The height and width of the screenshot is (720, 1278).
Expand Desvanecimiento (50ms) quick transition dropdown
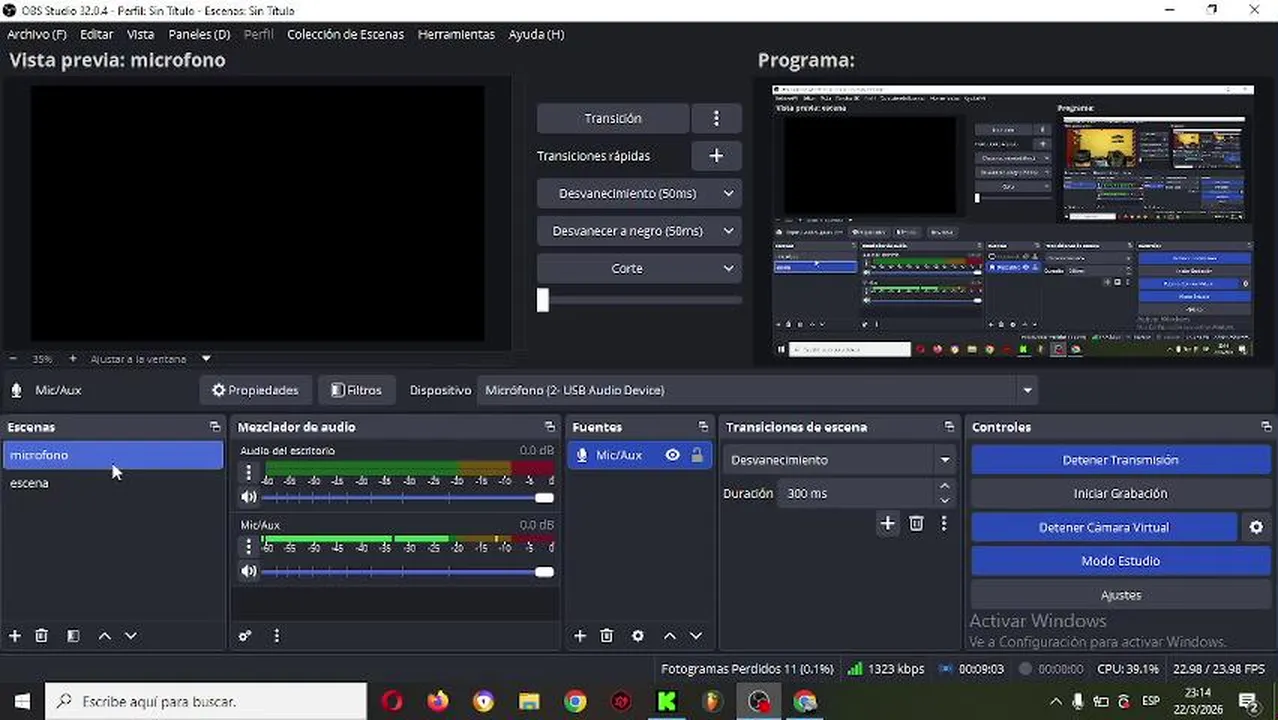tap(728, 193)
